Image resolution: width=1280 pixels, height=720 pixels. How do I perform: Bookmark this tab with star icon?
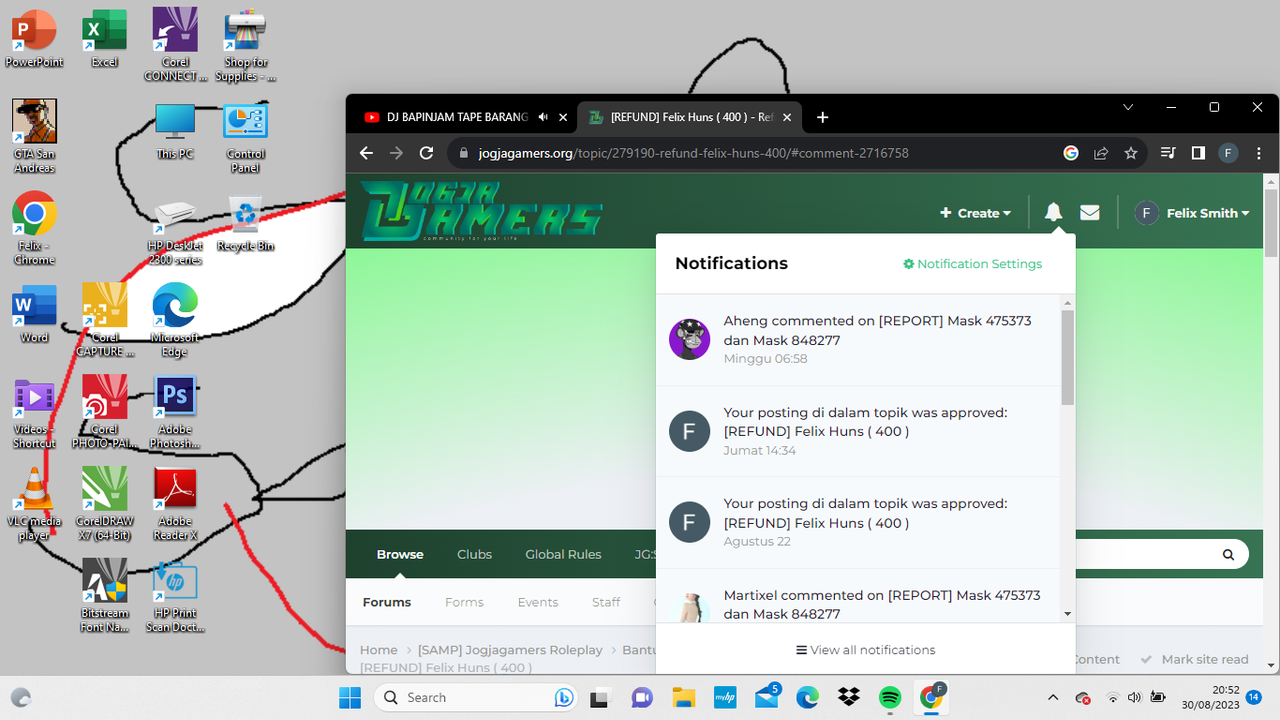pyautogui.click(x=1131, y=153)
